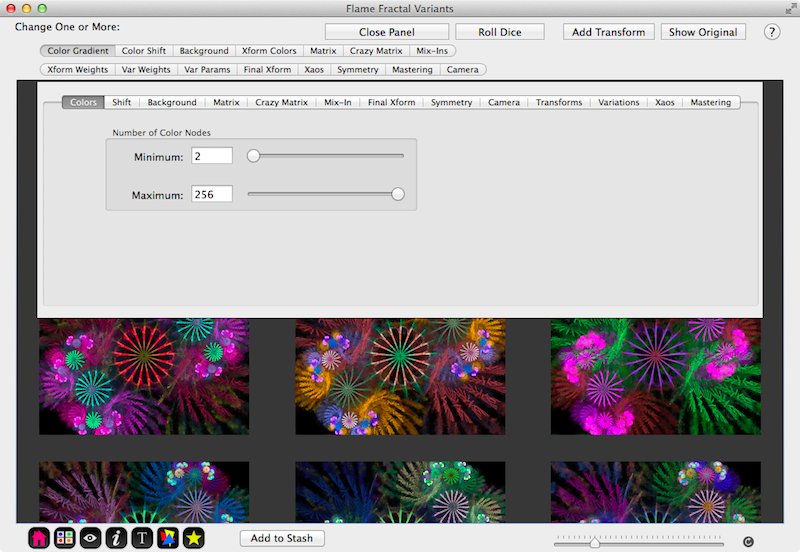The width and height of the screenshot is (800, 552).
Task: Click the fullscreen arrows in title bar
Action: click(790, 9)
